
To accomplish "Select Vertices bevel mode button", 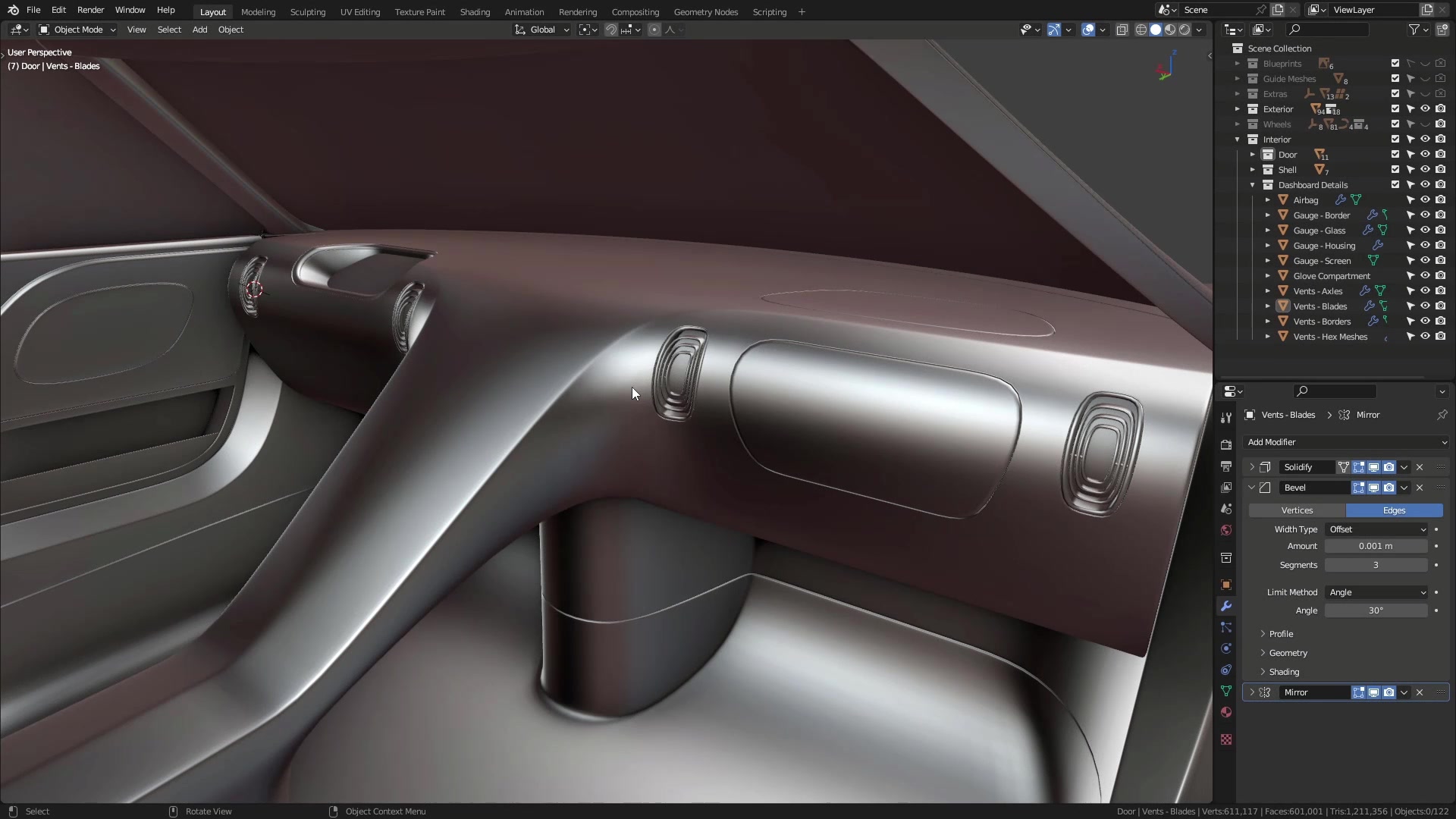I will tap(1297, 510).
